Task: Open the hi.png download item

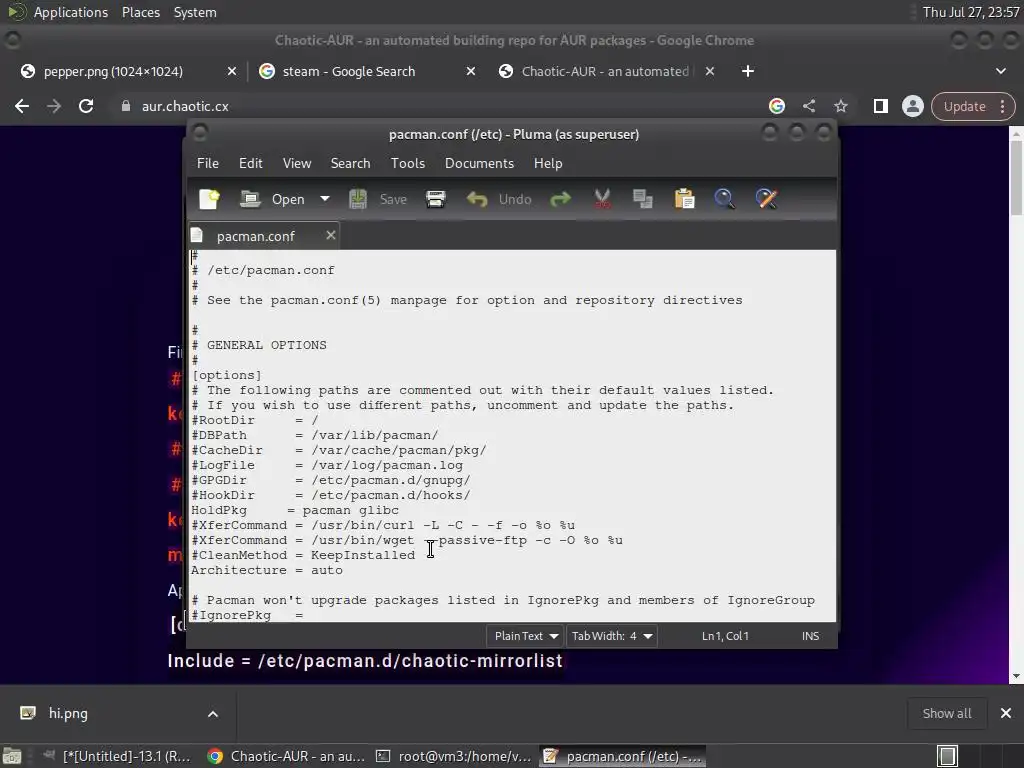Action: (69, 714)
